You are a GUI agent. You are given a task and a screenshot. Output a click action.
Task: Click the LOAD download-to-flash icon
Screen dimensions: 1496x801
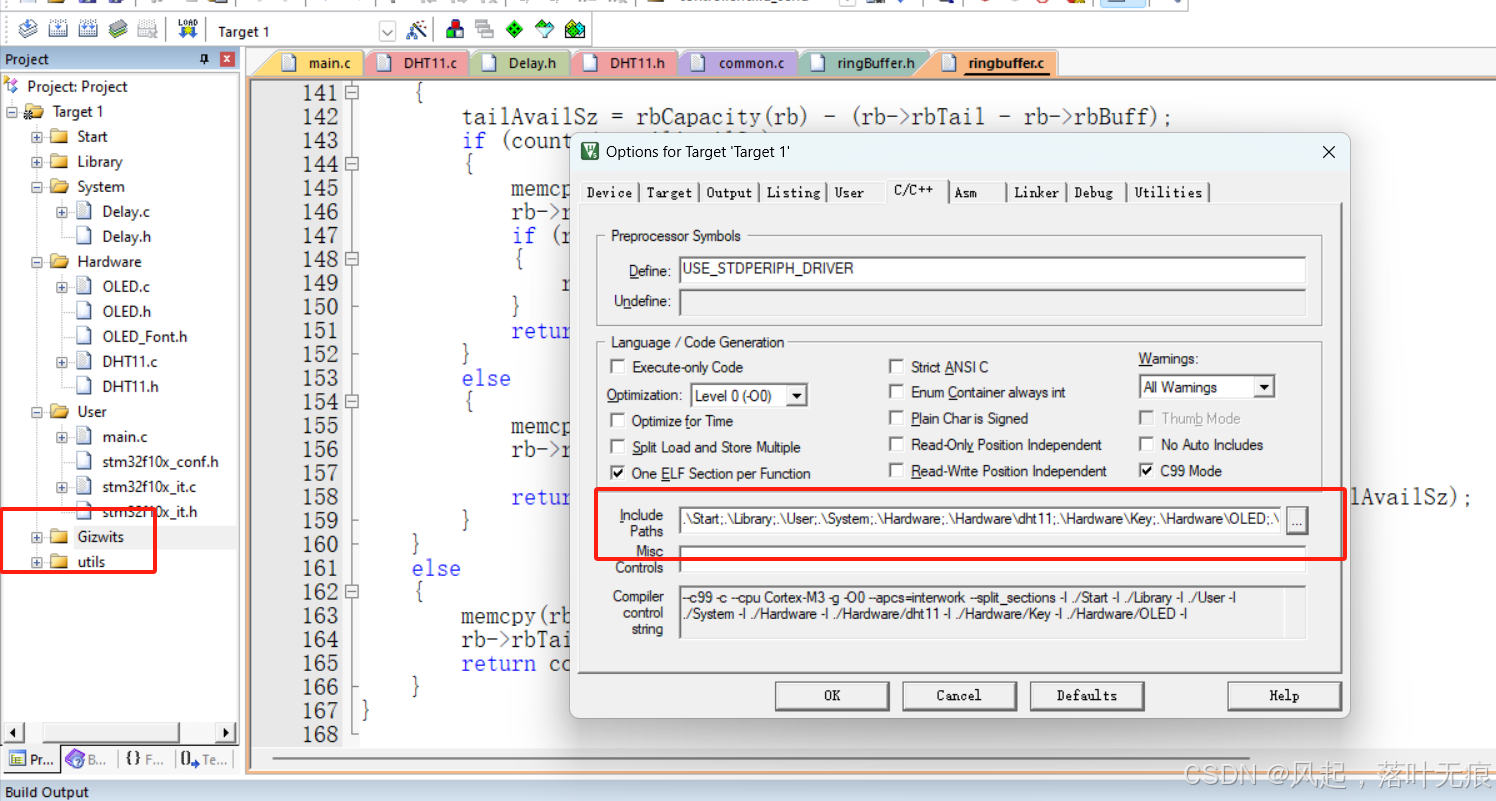coord(187,31)
